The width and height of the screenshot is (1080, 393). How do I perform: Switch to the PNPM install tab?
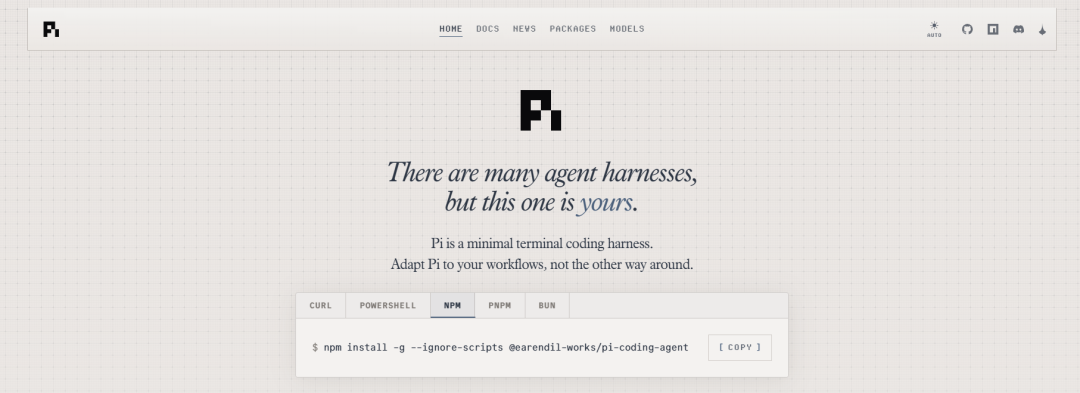[x=499, y=306]
